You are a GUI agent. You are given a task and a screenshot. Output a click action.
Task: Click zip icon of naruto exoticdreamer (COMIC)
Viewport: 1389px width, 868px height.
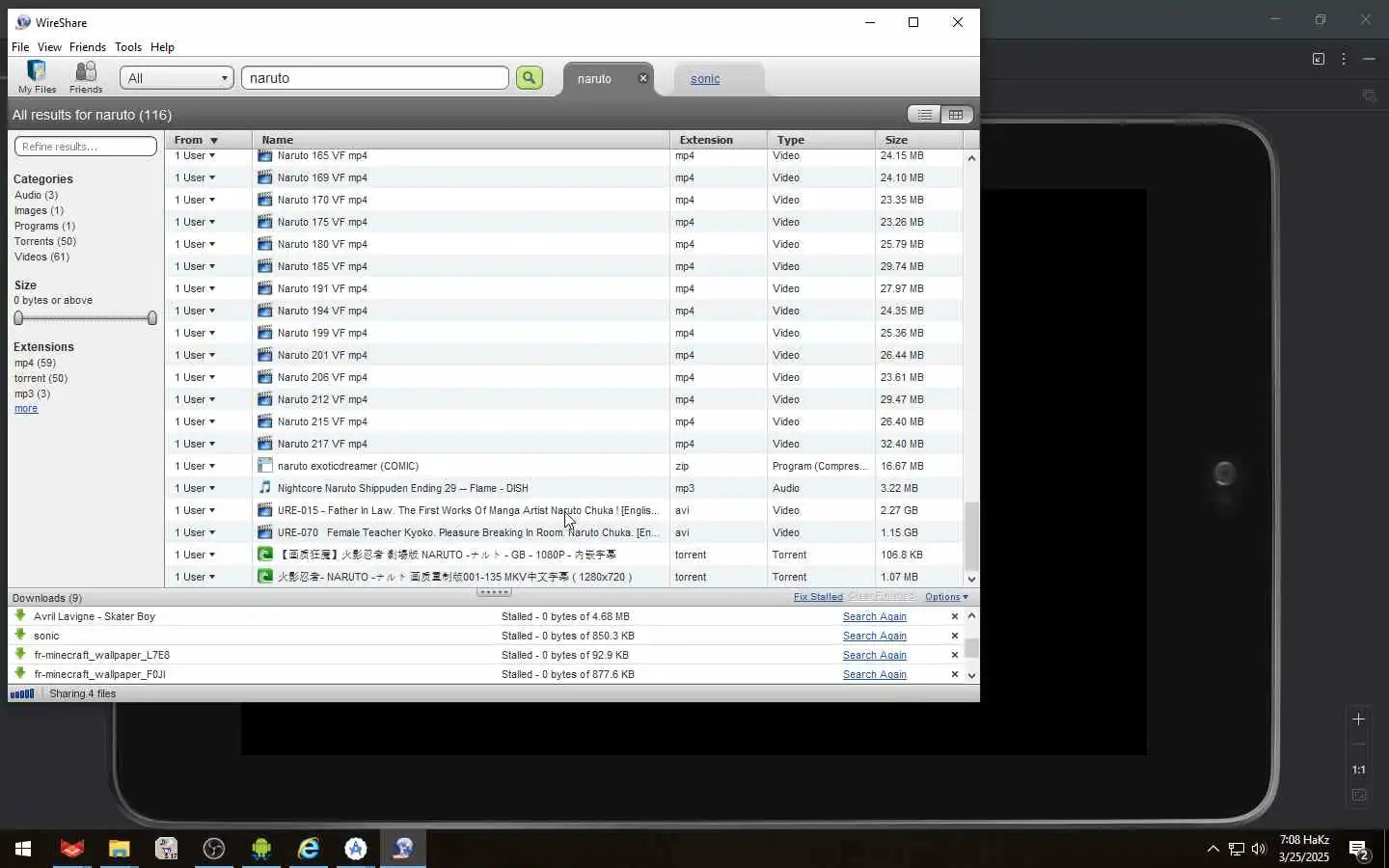click(265, 466)
